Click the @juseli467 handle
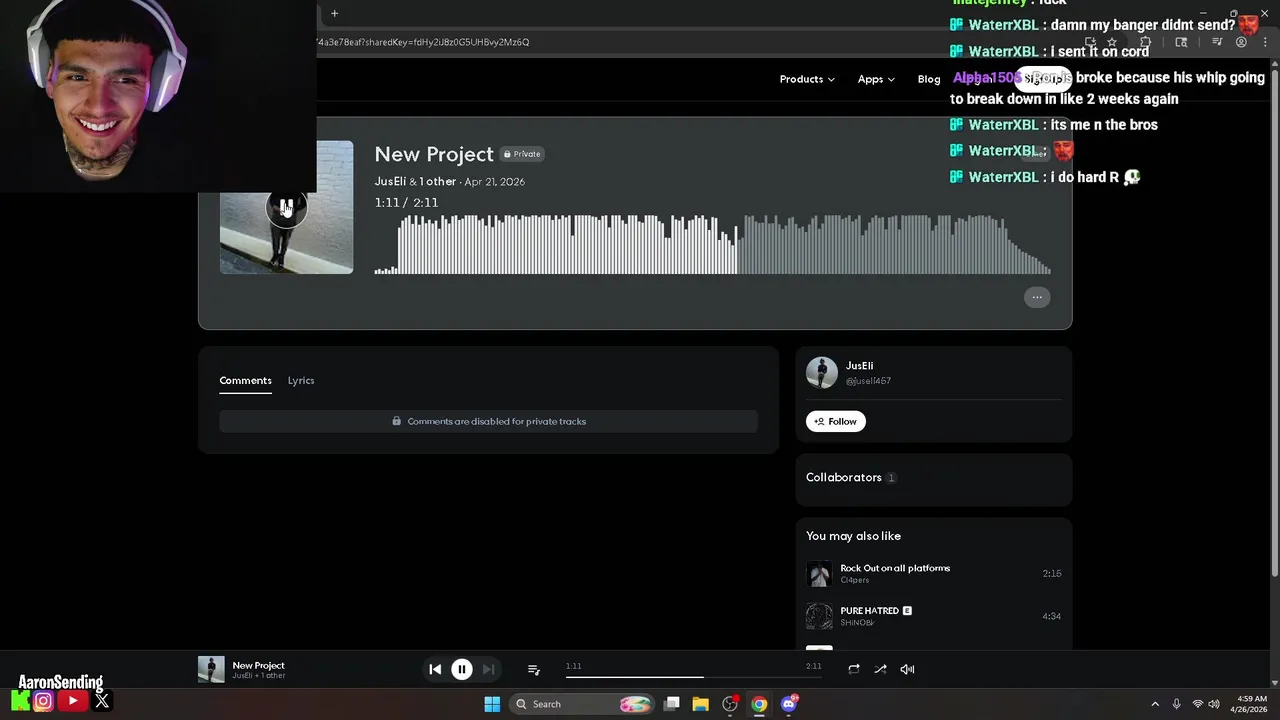 click(x=868, y=381)
